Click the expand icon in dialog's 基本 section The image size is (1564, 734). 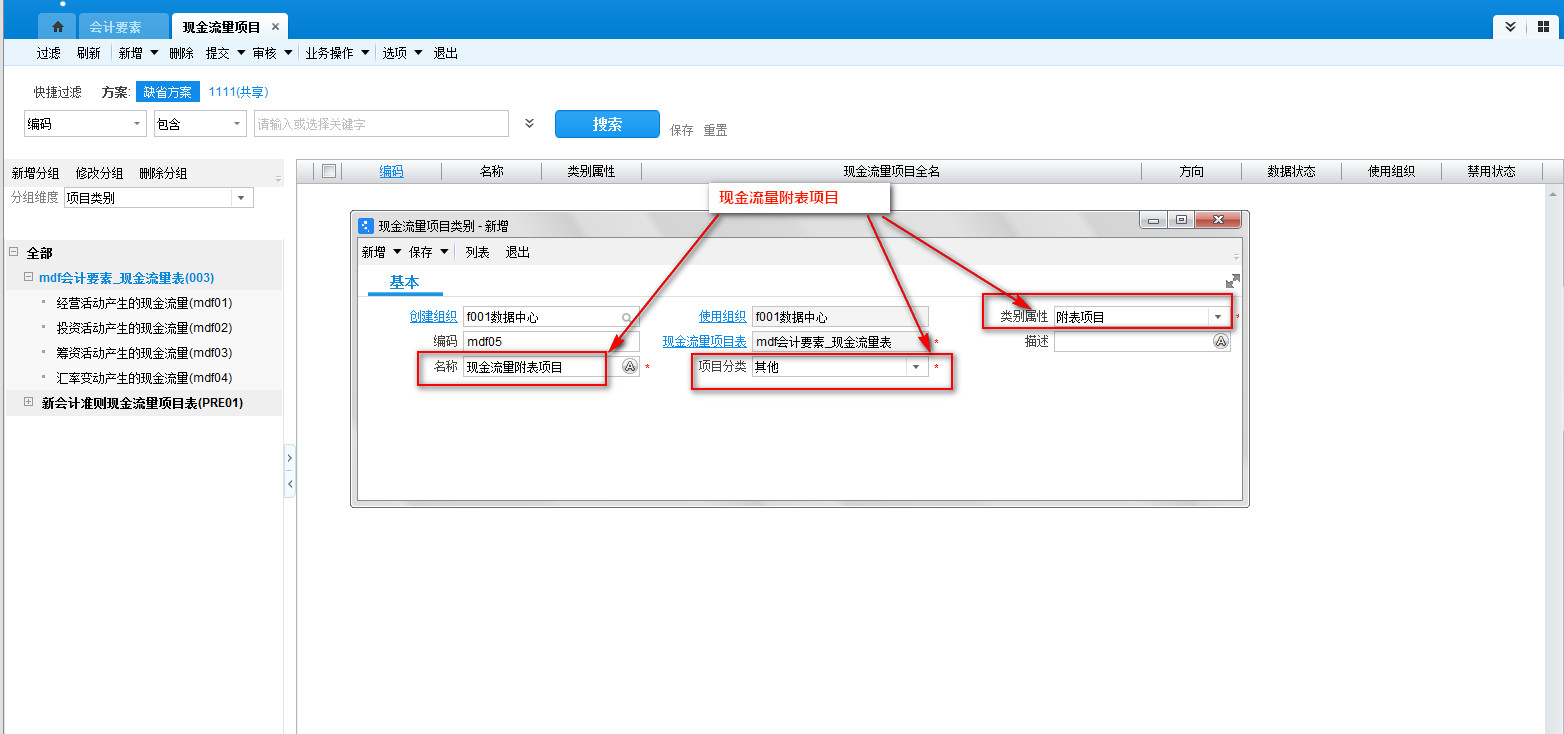(1233, 282)
